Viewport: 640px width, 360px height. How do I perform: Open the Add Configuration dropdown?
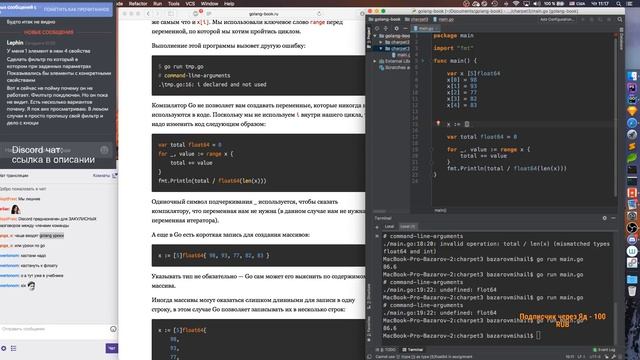[557, 19]
